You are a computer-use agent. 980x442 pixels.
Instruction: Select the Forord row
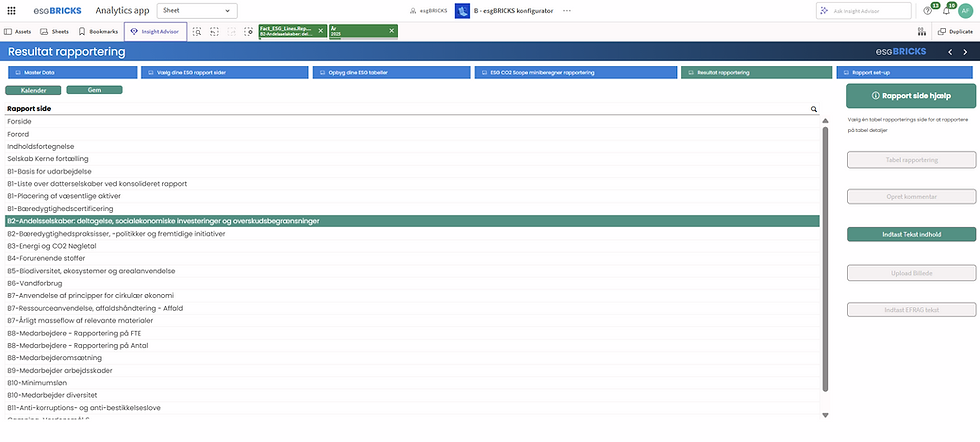point(412,134)
